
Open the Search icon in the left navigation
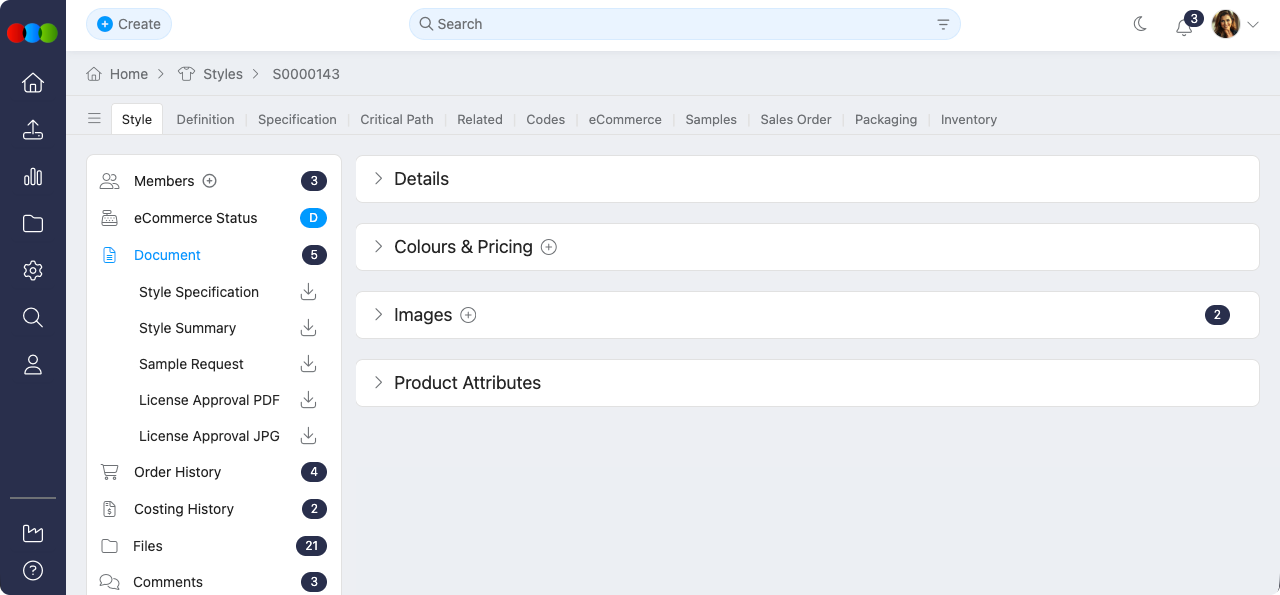point(33,317)
